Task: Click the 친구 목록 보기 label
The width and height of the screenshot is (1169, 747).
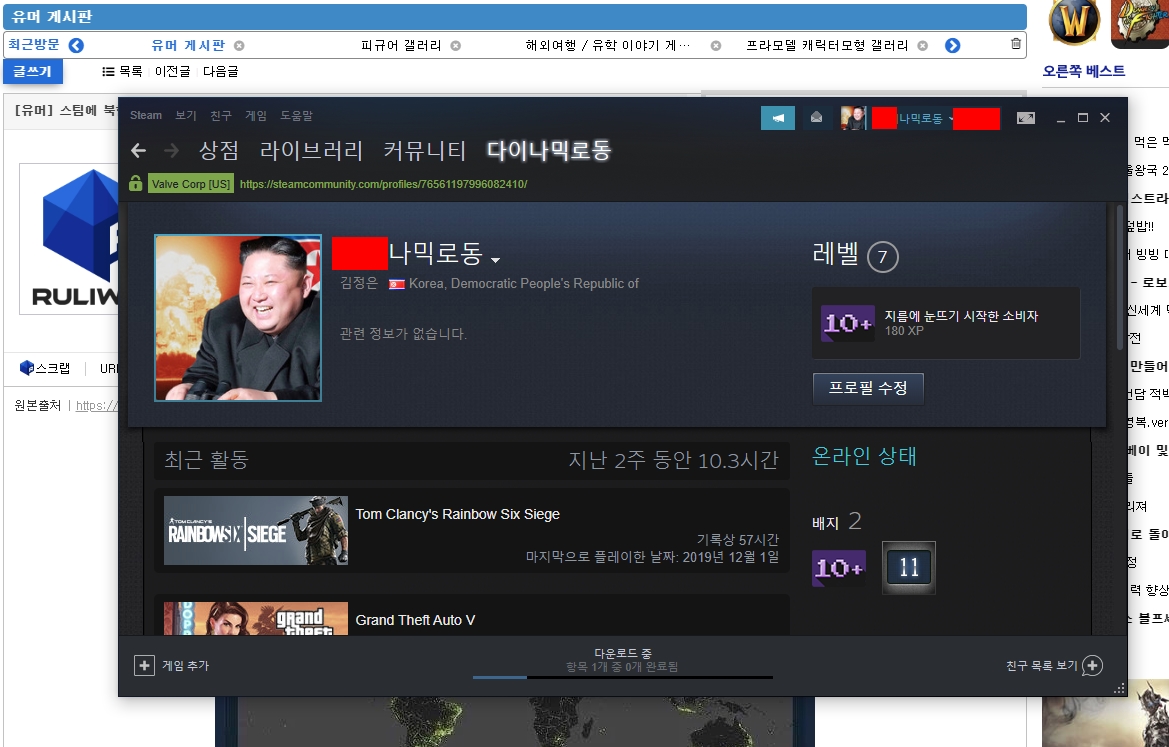Action: (1042, 666)
